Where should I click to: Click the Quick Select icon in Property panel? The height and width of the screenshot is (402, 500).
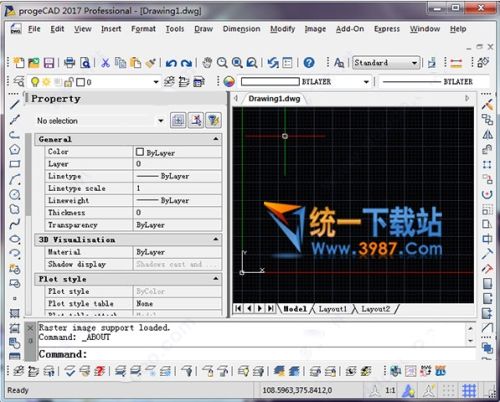tap(213, 120)
